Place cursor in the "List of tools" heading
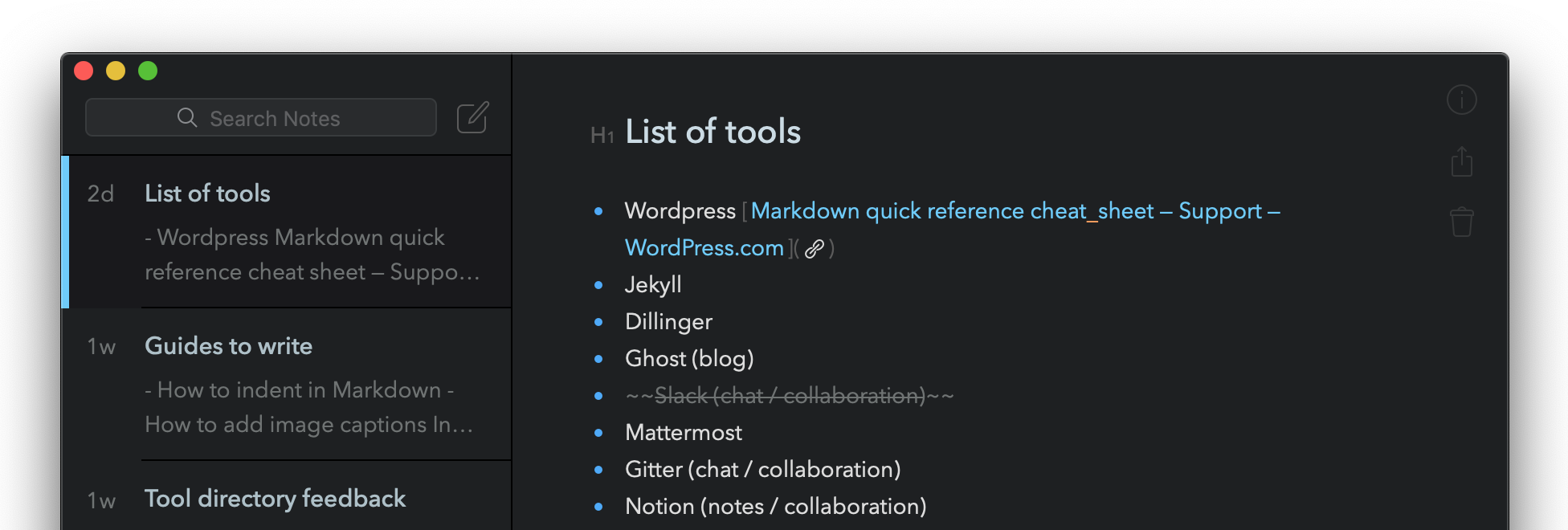Viewport: 1568px width, 530px height. click(x=713, y=132)
